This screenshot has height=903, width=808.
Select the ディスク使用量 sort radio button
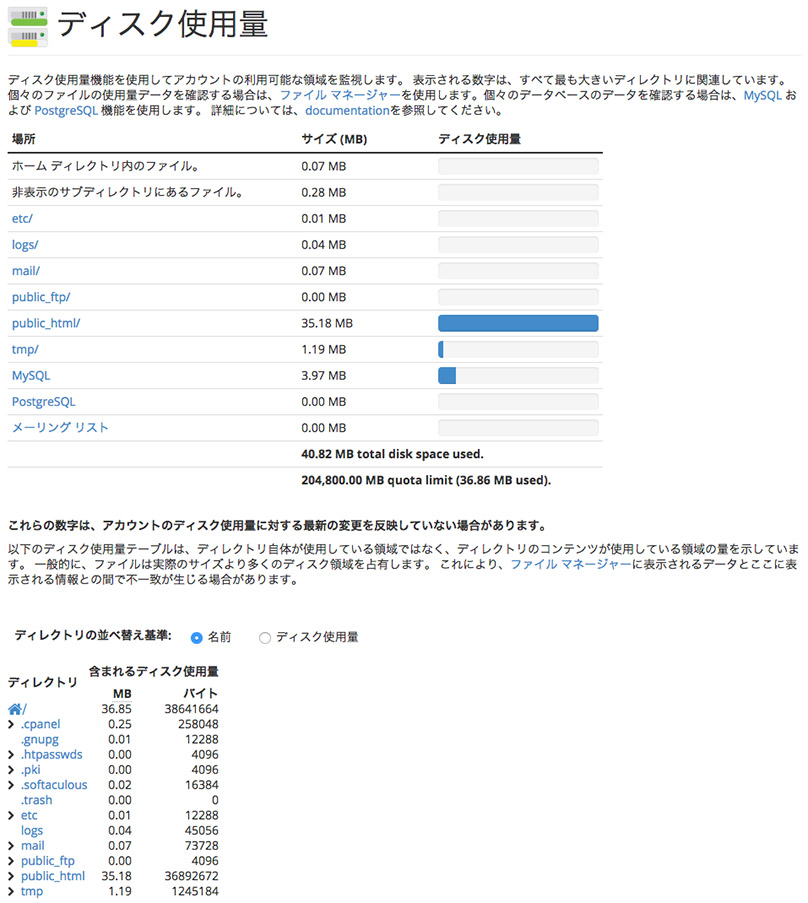click(264, 638)
